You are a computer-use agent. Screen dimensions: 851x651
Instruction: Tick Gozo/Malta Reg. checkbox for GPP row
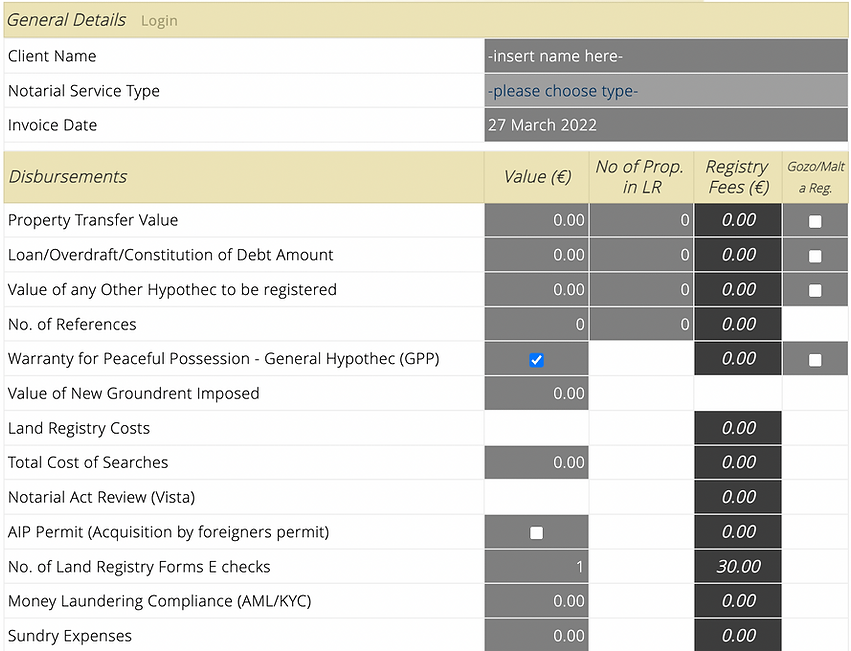[815, 360]
